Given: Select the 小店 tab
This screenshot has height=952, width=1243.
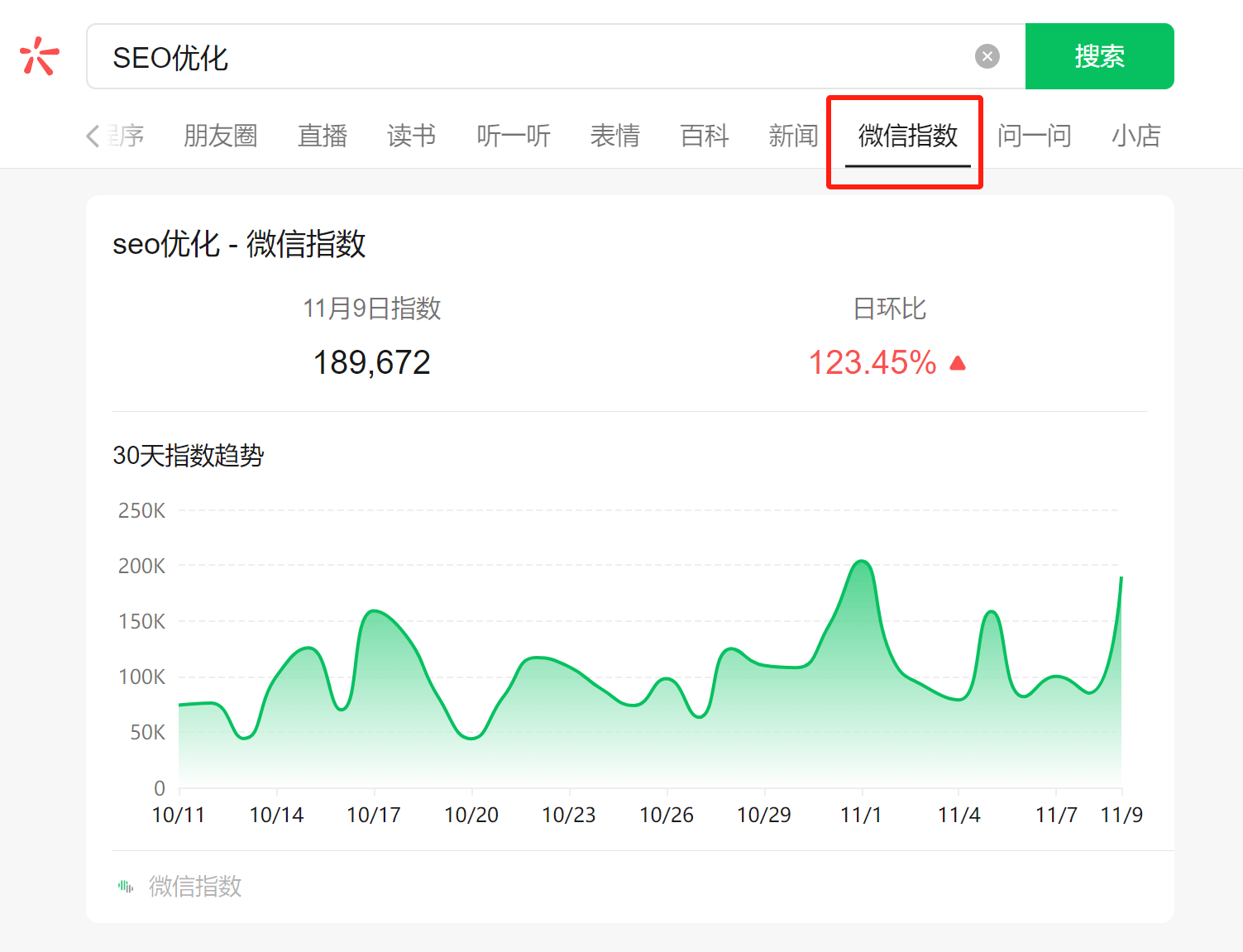Looking at the screenshot, I should (1136, 136).
